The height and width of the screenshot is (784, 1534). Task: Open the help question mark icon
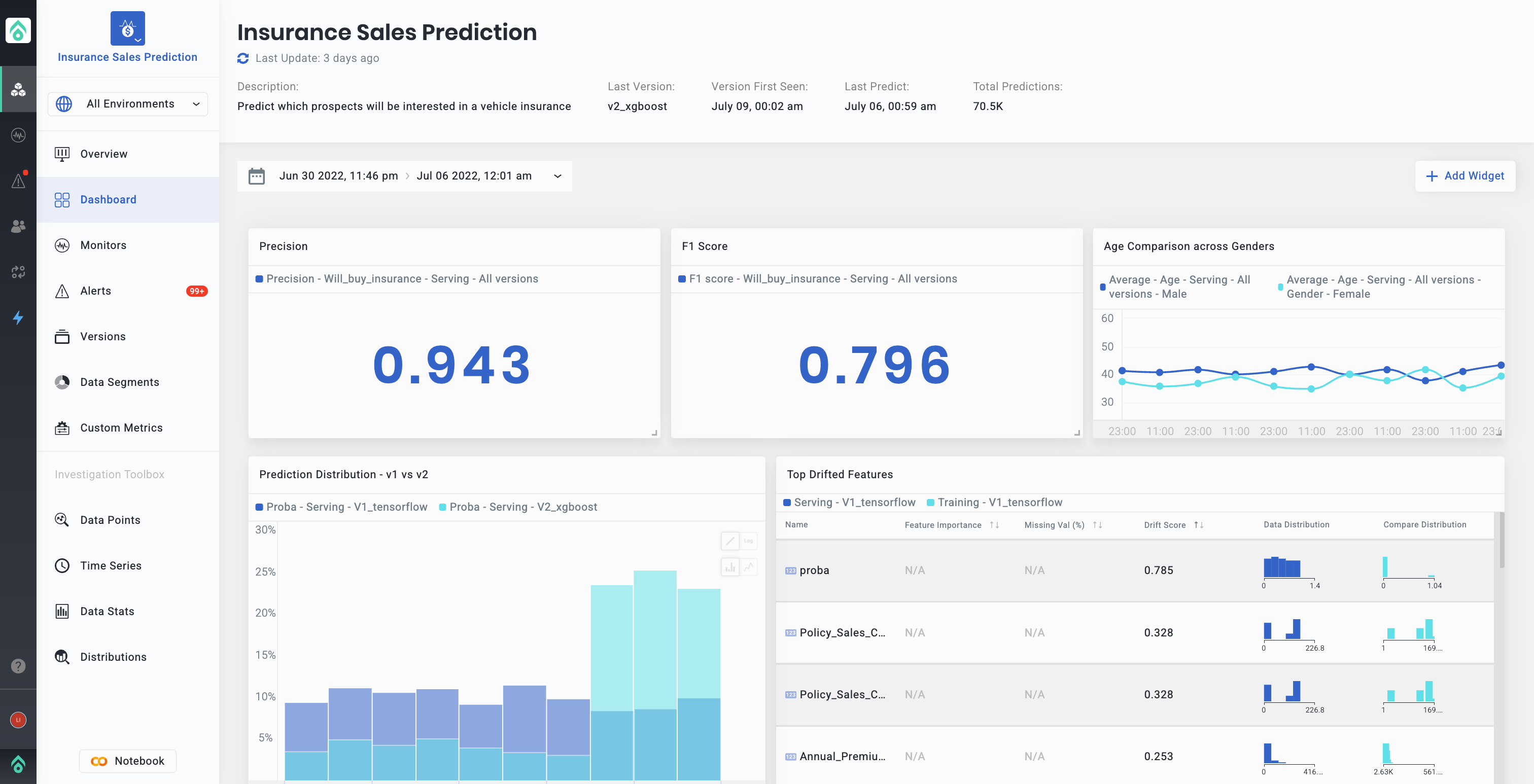[18, 665]
